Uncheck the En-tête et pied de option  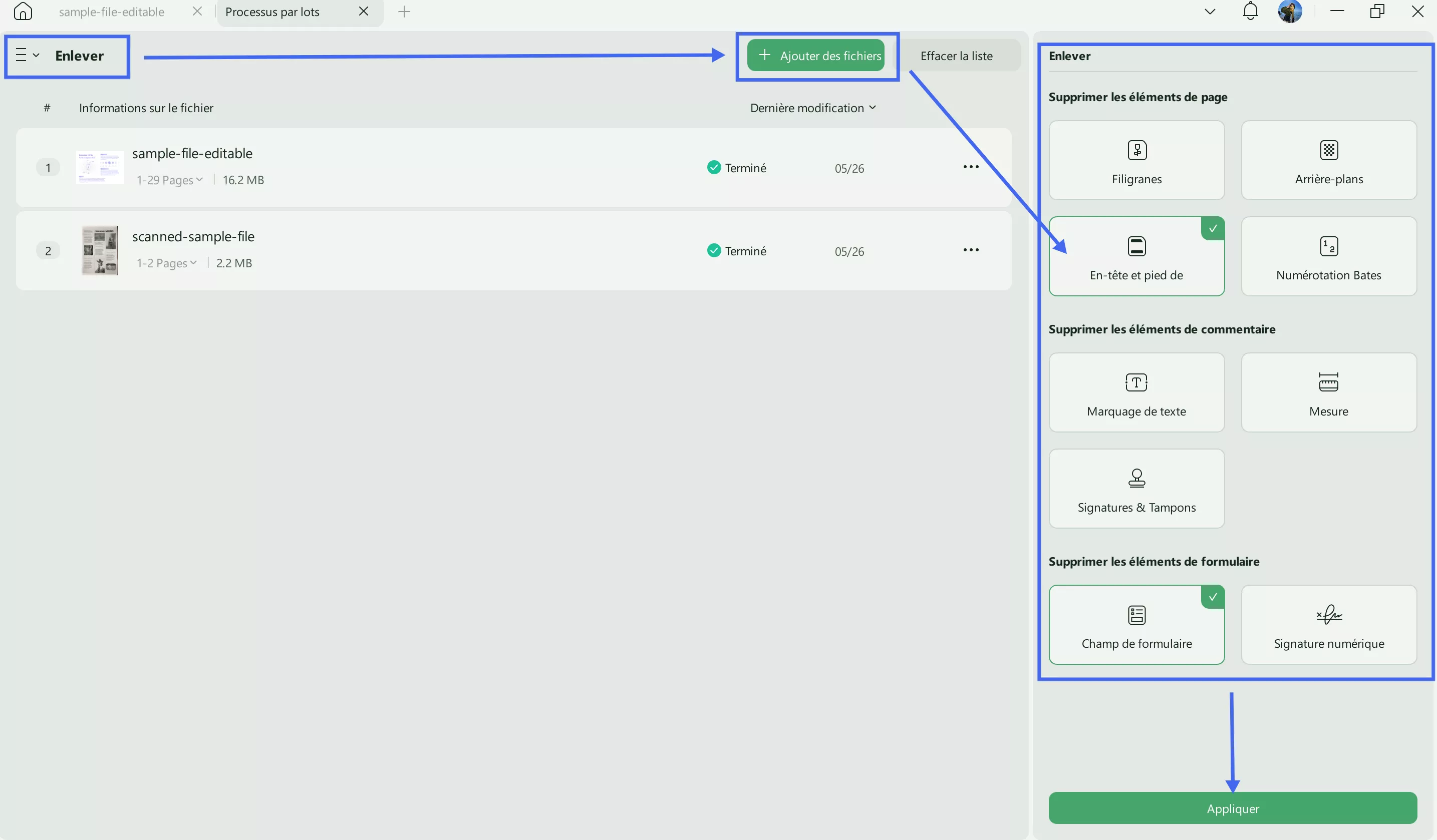(1136, 256)
